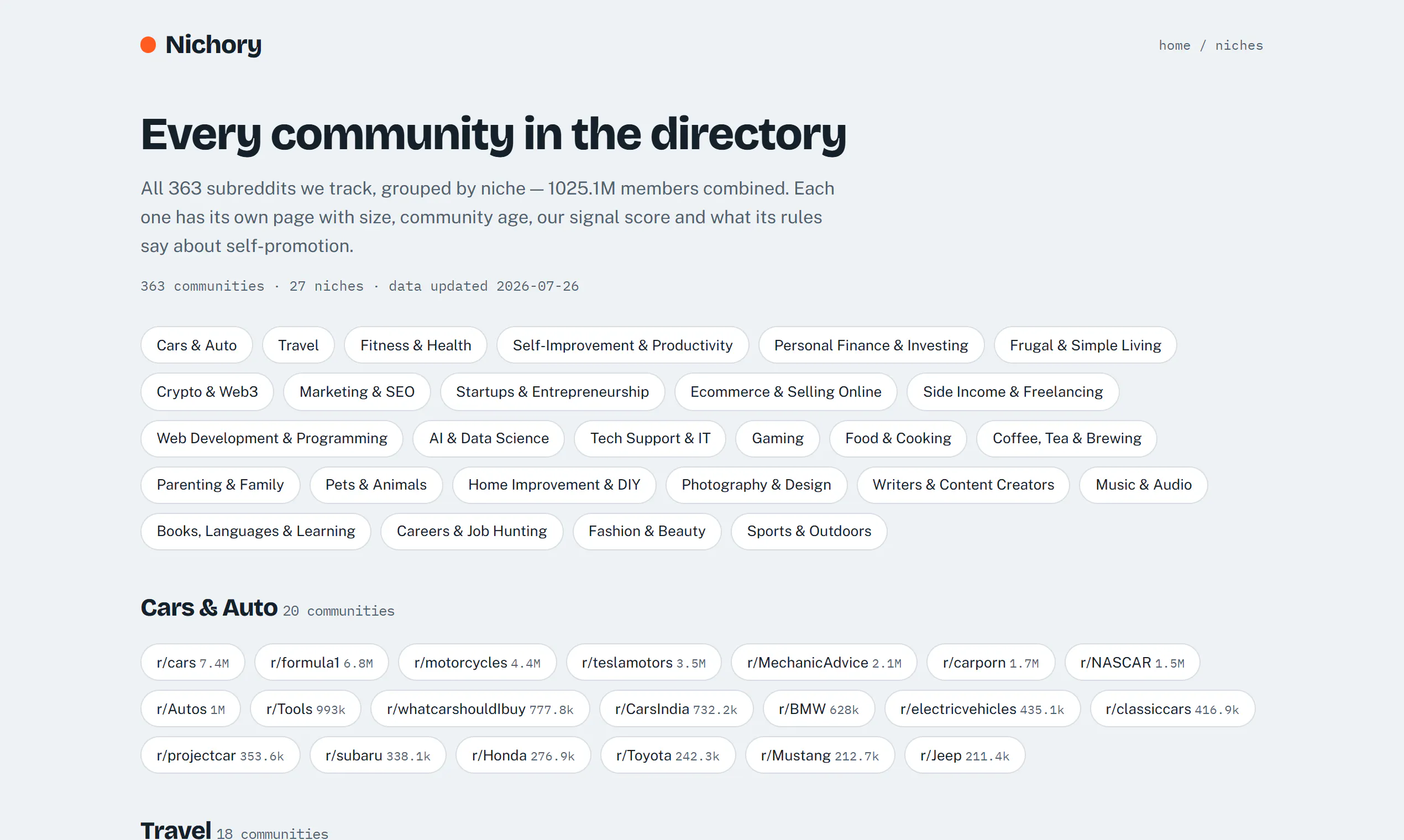Open Personal Finance & Investing niche
This screenshot has height=840, width=1404.
tap(871, 345)
